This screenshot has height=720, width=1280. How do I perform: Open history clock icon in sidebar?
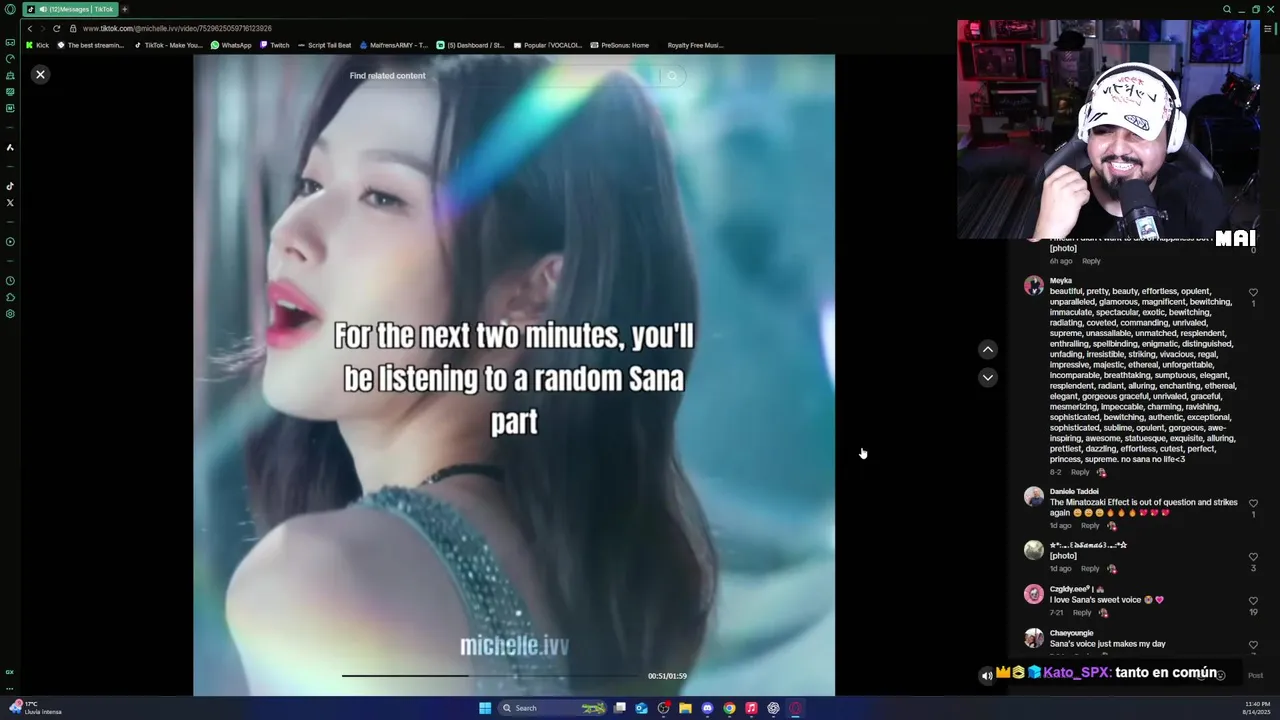click(10, 281)
